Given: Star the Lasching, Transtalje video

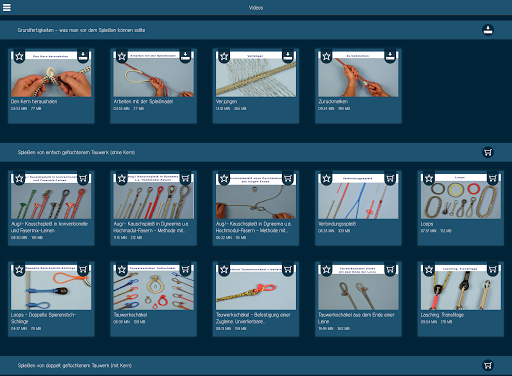Looking at the screenshot, I should tap(429, 270).
